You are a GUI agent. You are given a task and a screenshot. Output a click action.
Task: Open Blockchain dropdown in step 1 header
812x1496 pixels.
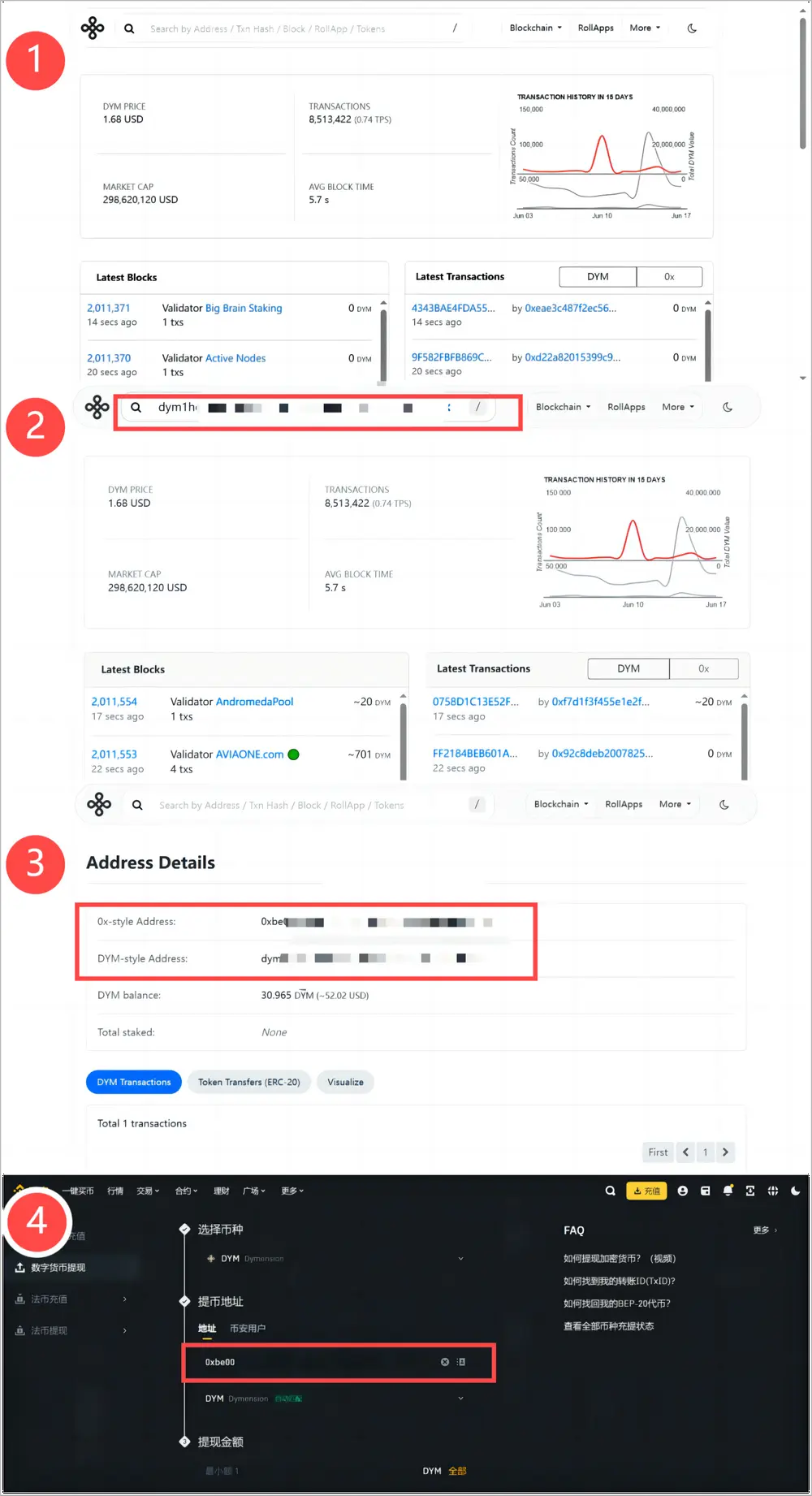click(x=535, y=28)
